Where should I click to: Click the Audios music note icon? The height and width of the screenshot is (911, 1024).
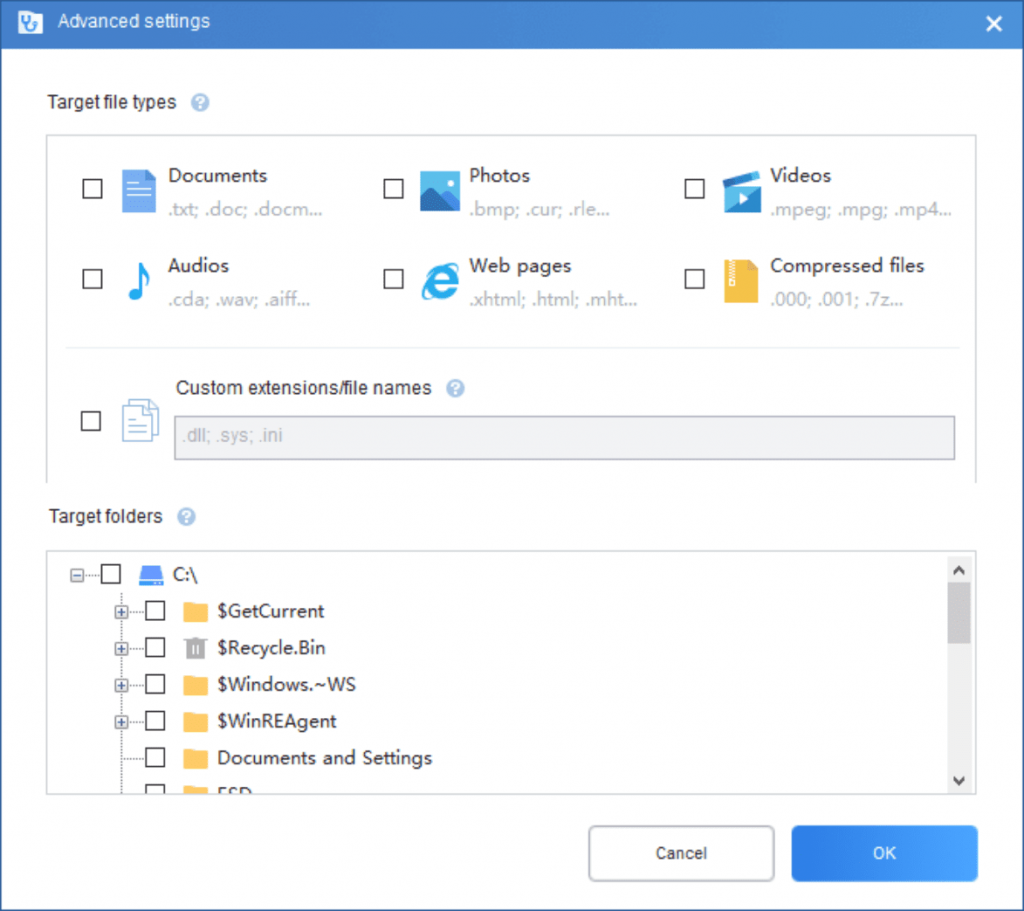coord(139,281)
